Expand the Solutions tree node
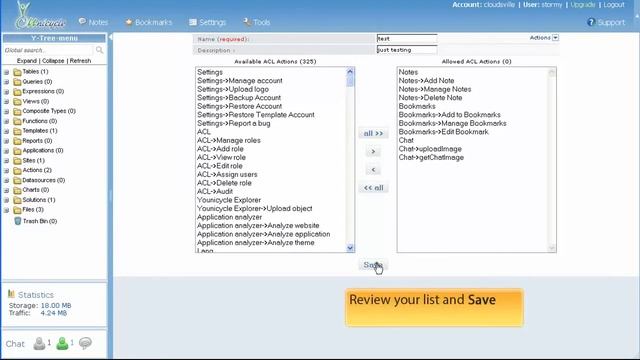The height and width of the screenshot is (360, 640). pos(7,200)
